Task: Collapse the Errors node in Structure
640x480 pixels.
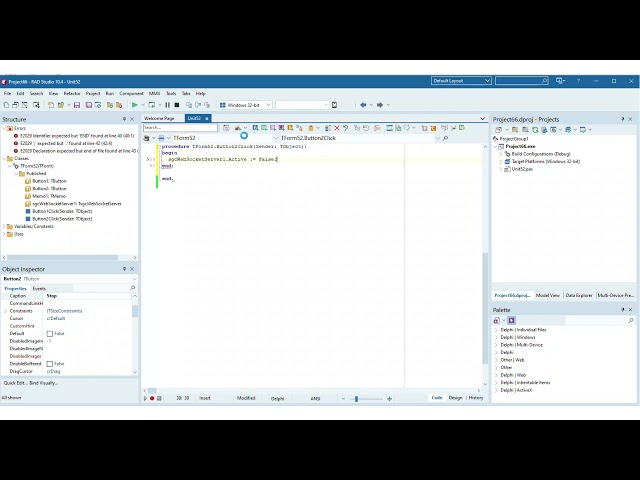Action: pos(4,128)
